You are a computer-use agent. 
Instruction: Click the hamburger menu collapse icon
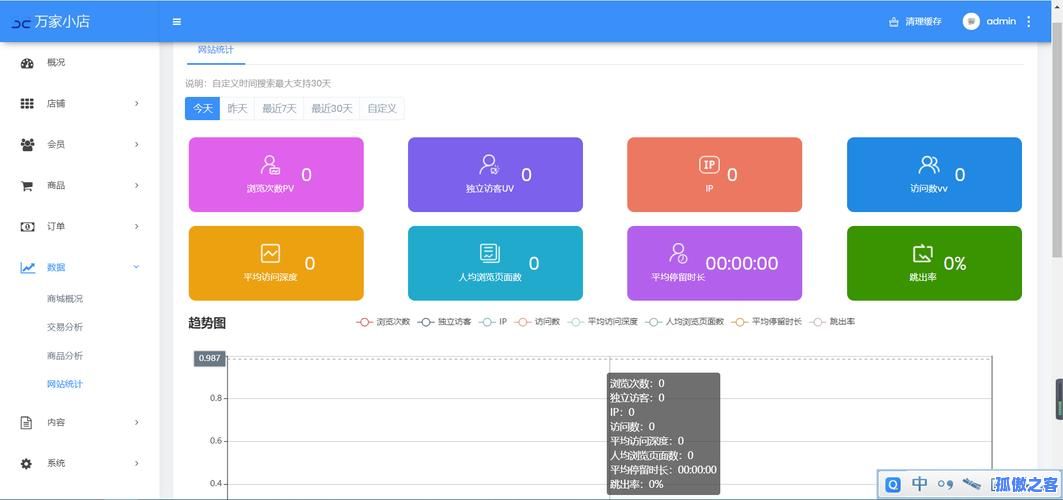(176, 22)
